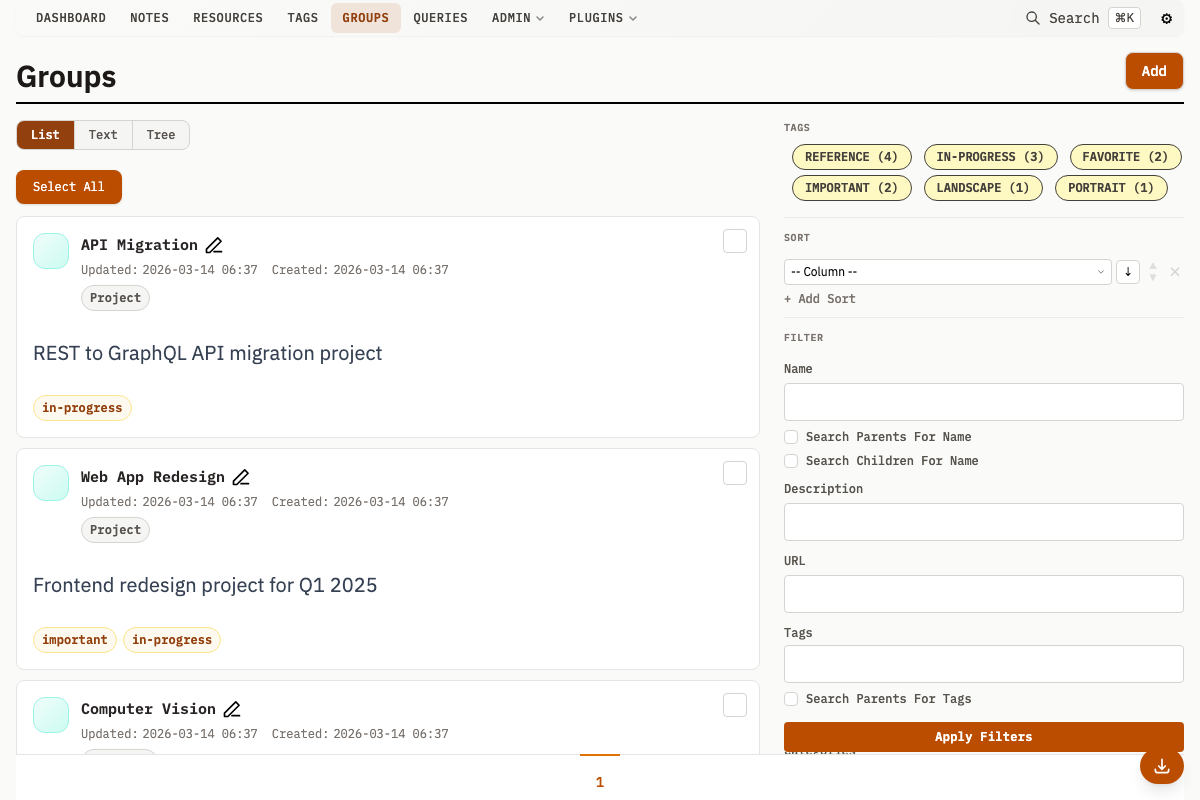Remove the sort row with the X icon
1200x800 pixels.
pos(1175,272)
